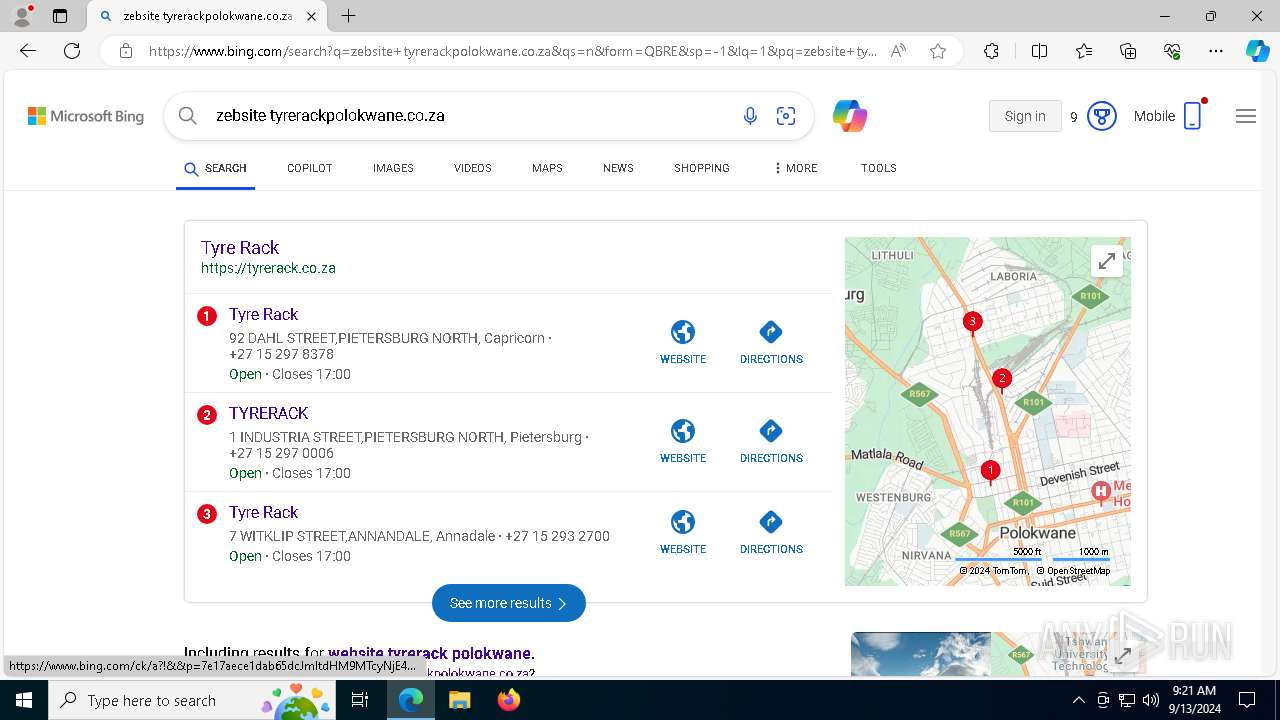1280x720 pixels.
Task: Add this page to favorites star
Action: (x=938, y=51)
